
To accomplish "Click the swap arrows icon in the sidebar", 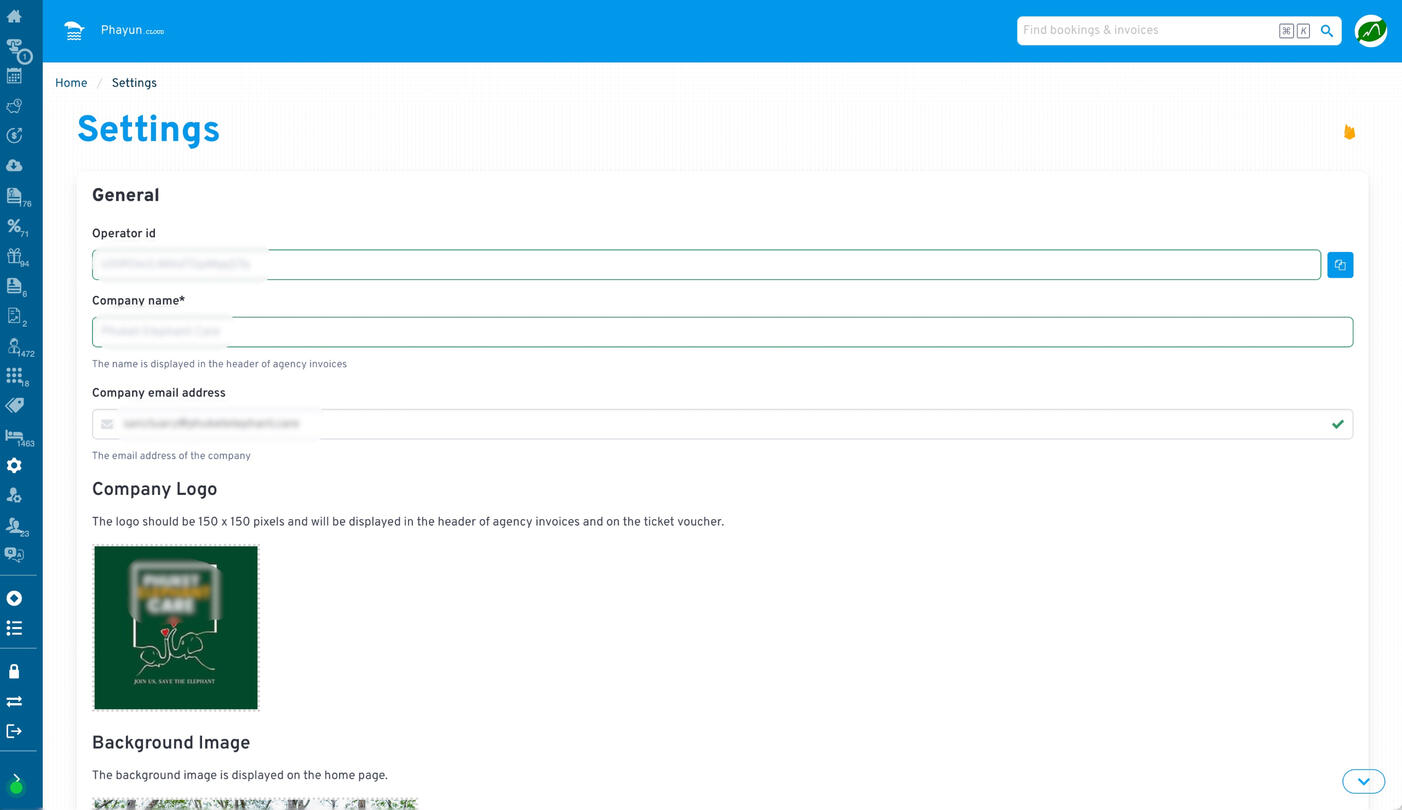I will (14, 701).
